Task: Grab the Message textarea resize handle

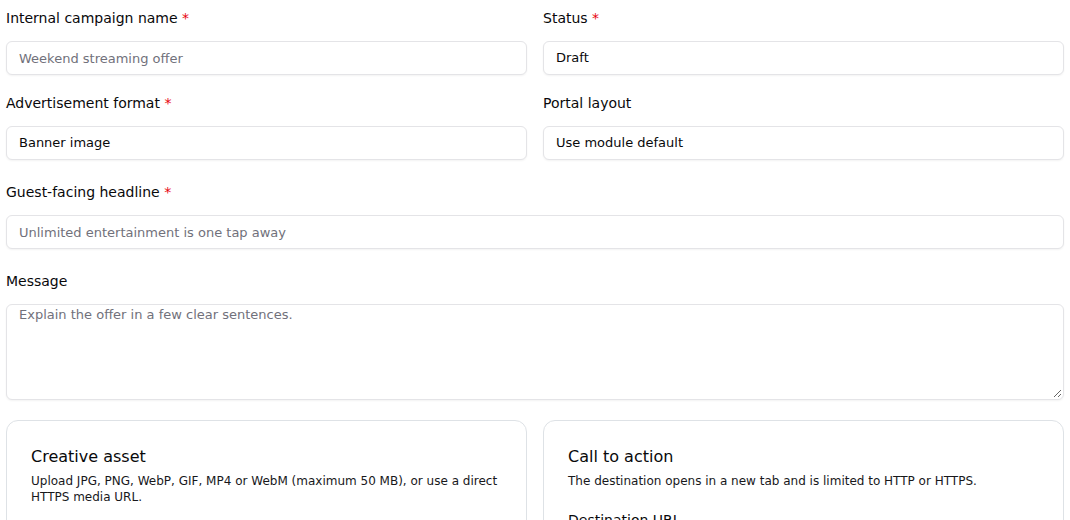Action: [x=1057, y=393]
